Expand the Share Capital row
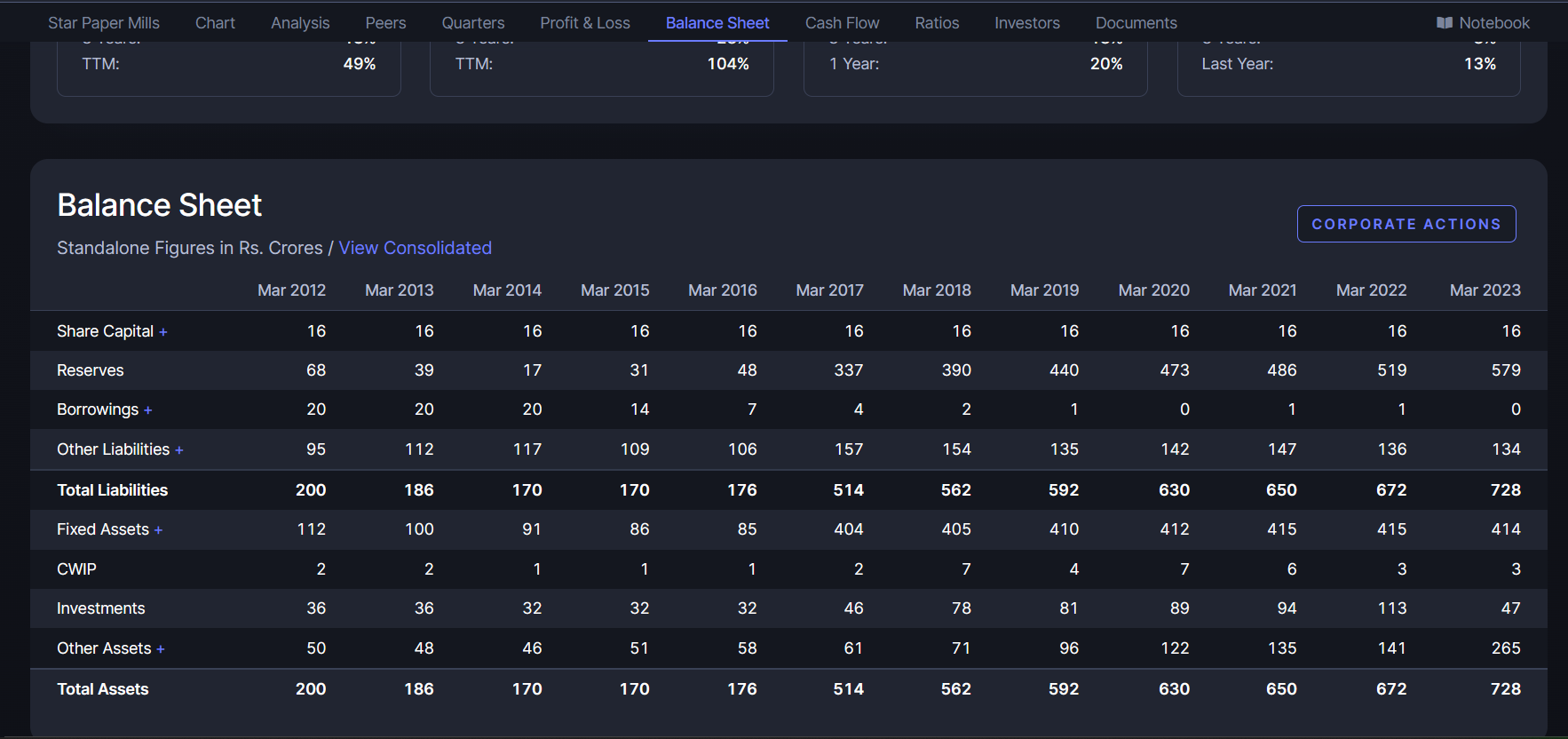 pos(163,332)
